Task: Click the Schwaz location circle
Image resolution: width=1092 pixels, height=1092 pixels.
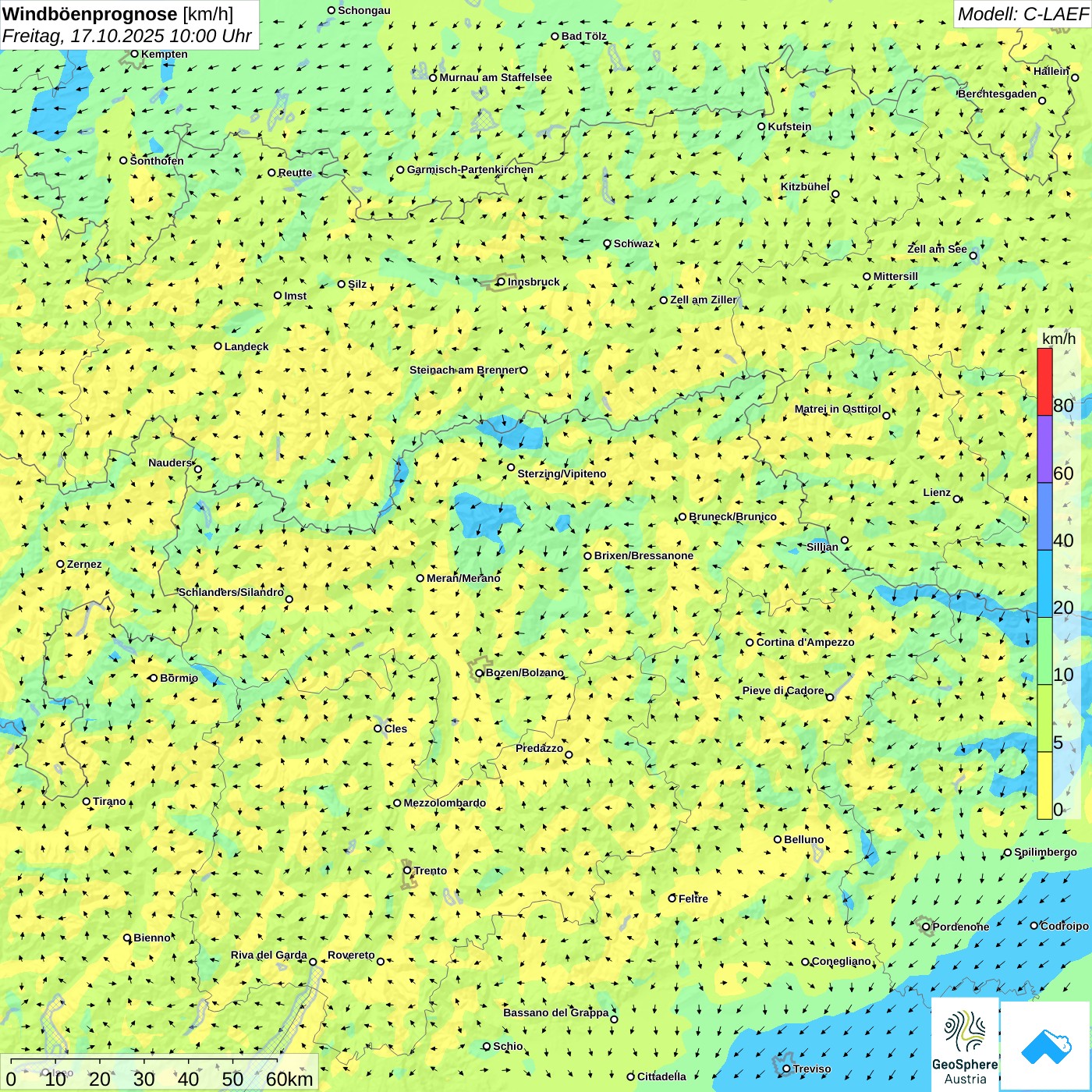Action: click(607, 243)
